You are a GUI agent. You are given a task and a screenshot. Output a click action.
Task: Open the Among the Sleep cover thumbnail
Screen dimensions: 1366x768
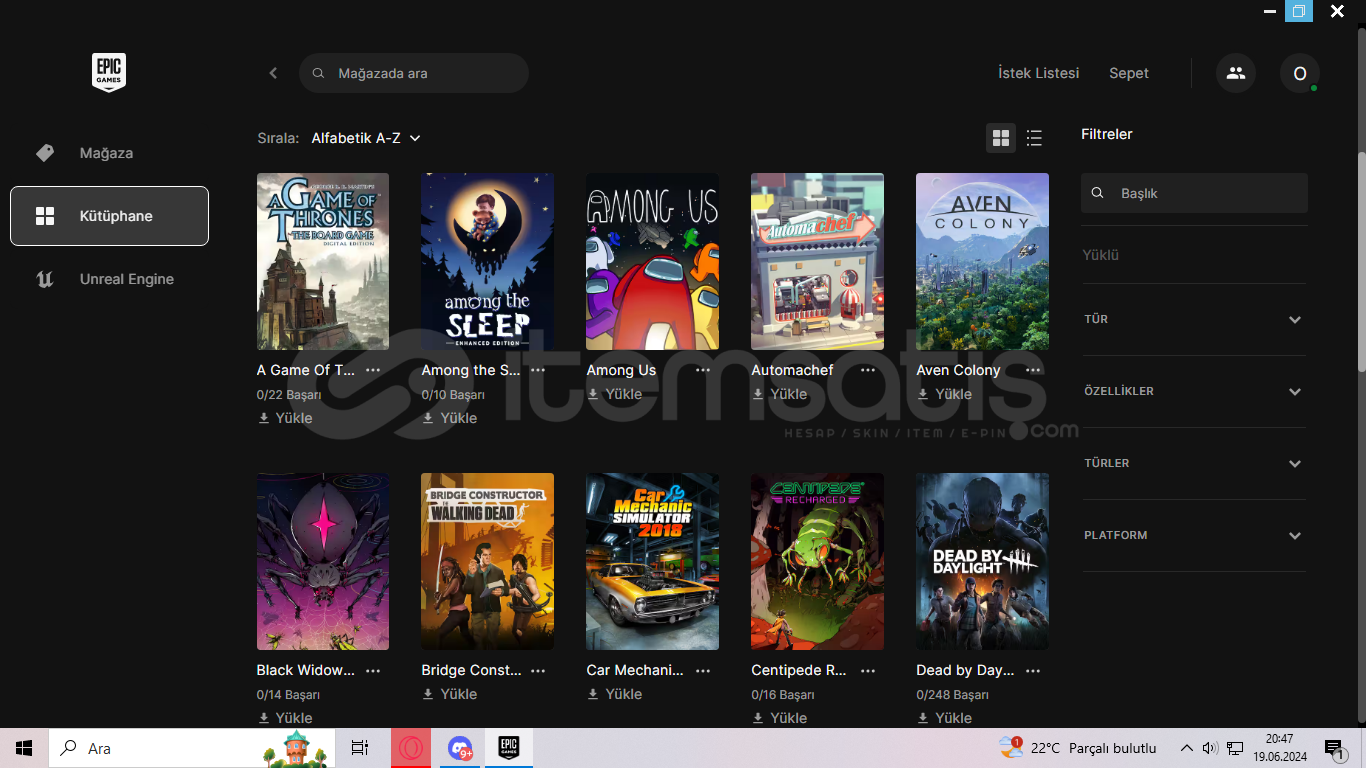point(488,262)
